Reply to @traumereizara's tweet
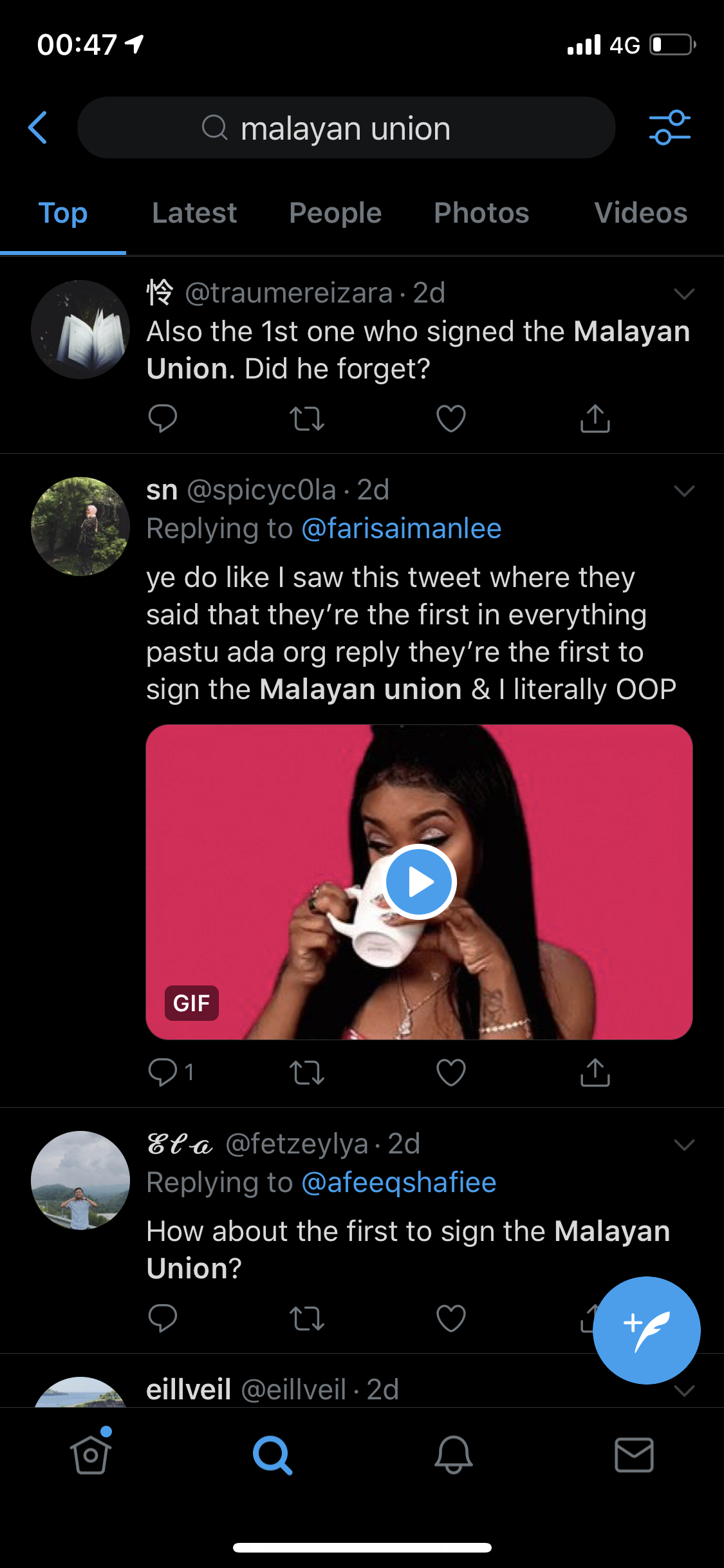The height and width of the screenshot is (1568, 724). [162, 418]
